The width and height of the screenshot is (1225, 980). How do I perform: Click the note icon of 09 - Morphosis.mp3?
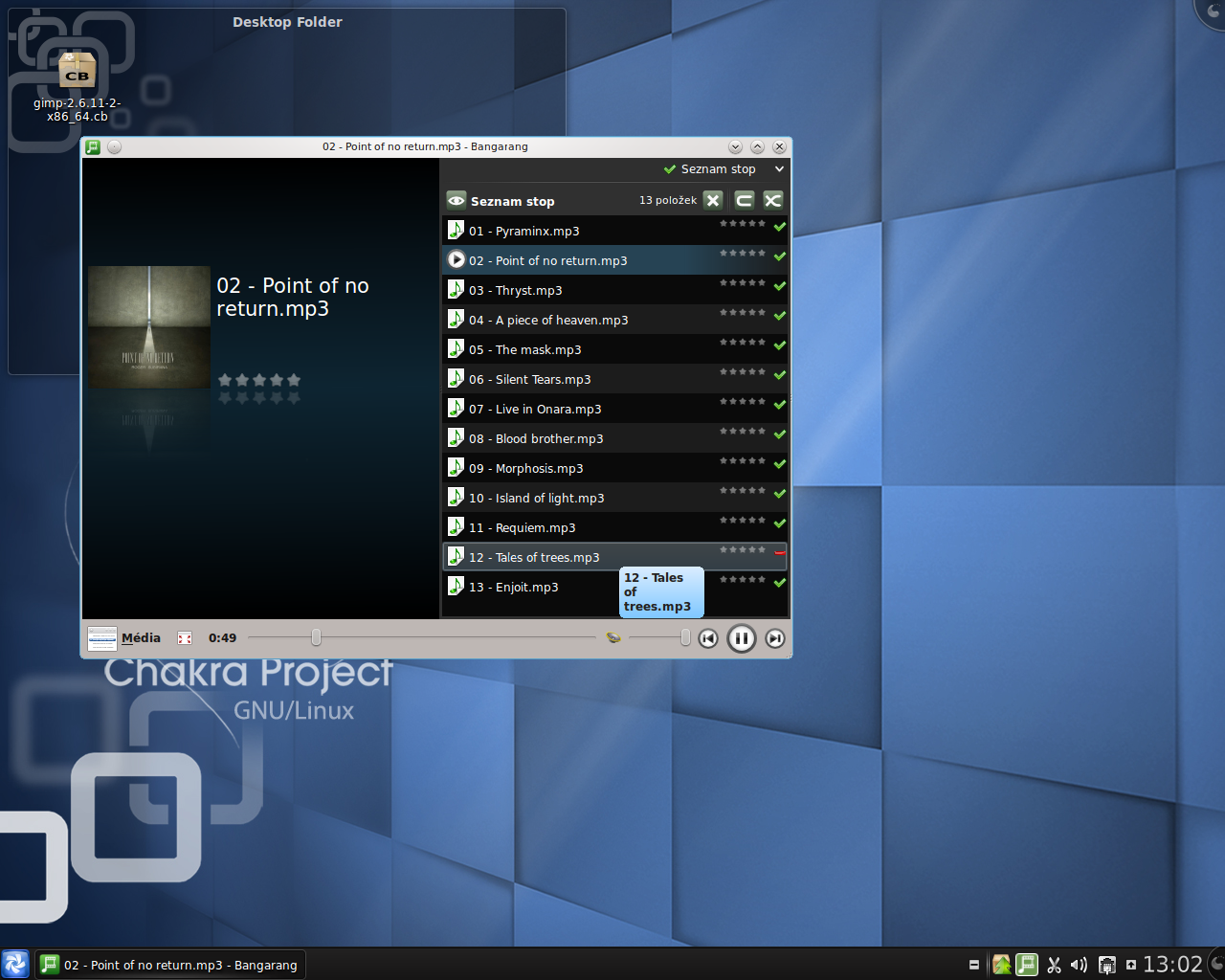click(457, 468)
